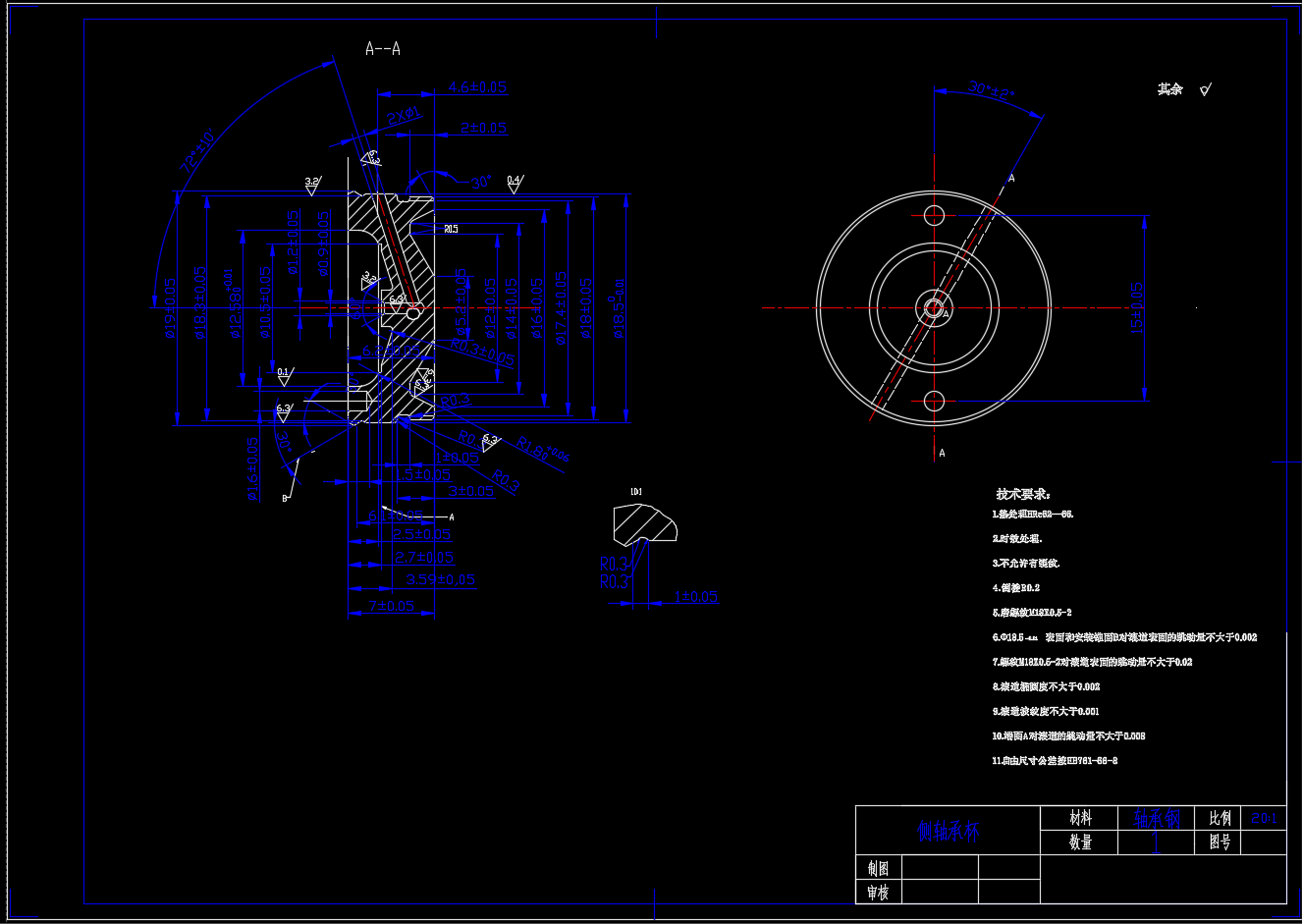
Task: Click the 0.4 surface roughness symbol
Action: click(515, 184)
